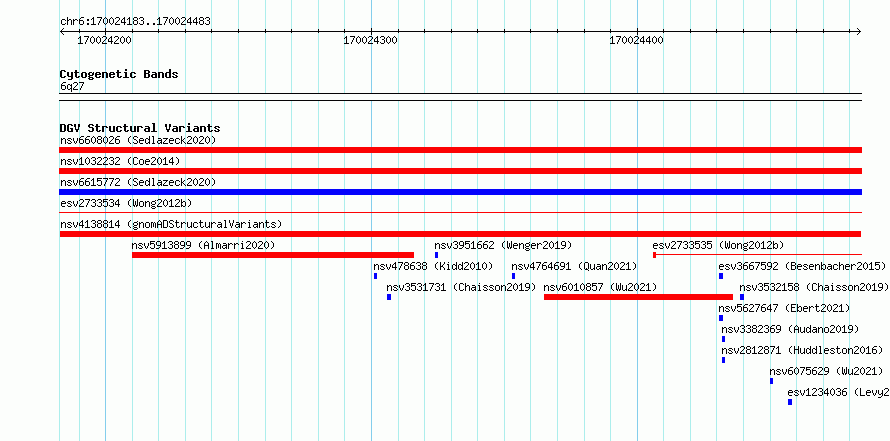Click the left arrow of the ruler

[62, 32]
